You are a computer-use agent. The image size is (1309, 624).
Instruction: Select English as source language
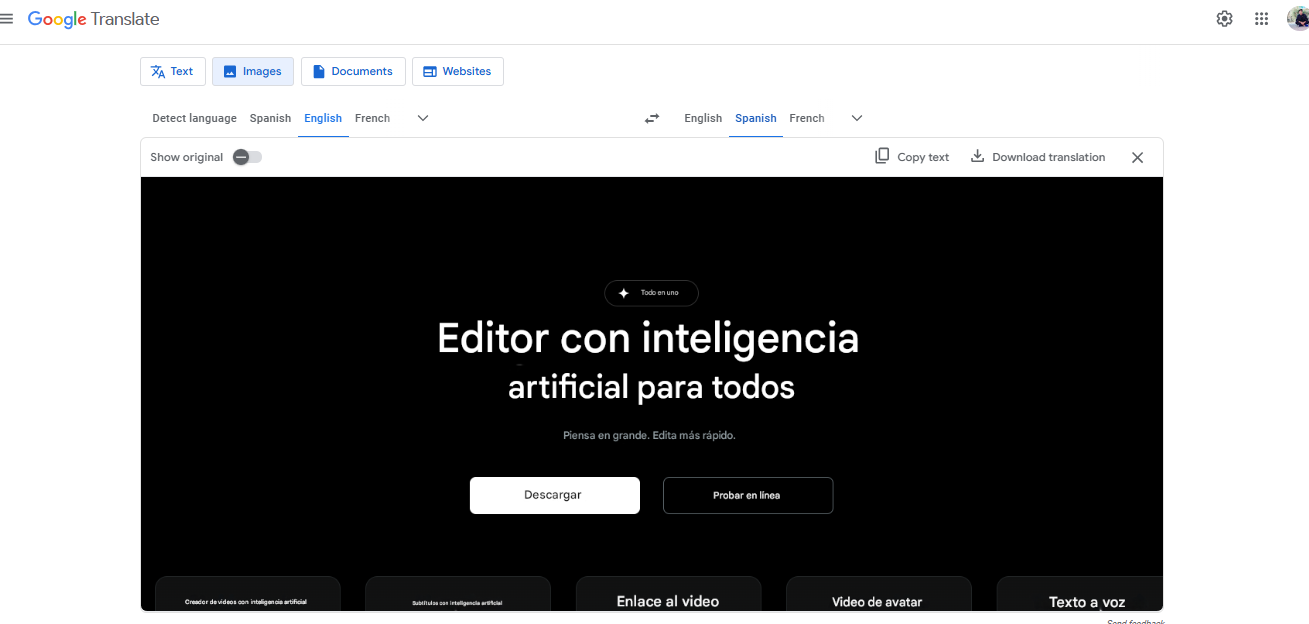point(323,118)
